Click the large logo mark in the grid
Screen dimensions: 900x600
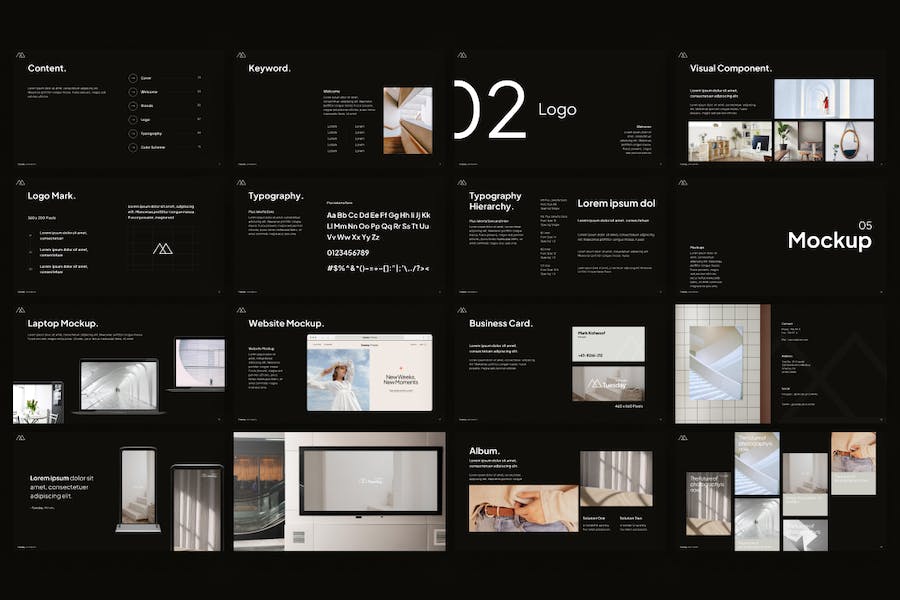(163, 249)
